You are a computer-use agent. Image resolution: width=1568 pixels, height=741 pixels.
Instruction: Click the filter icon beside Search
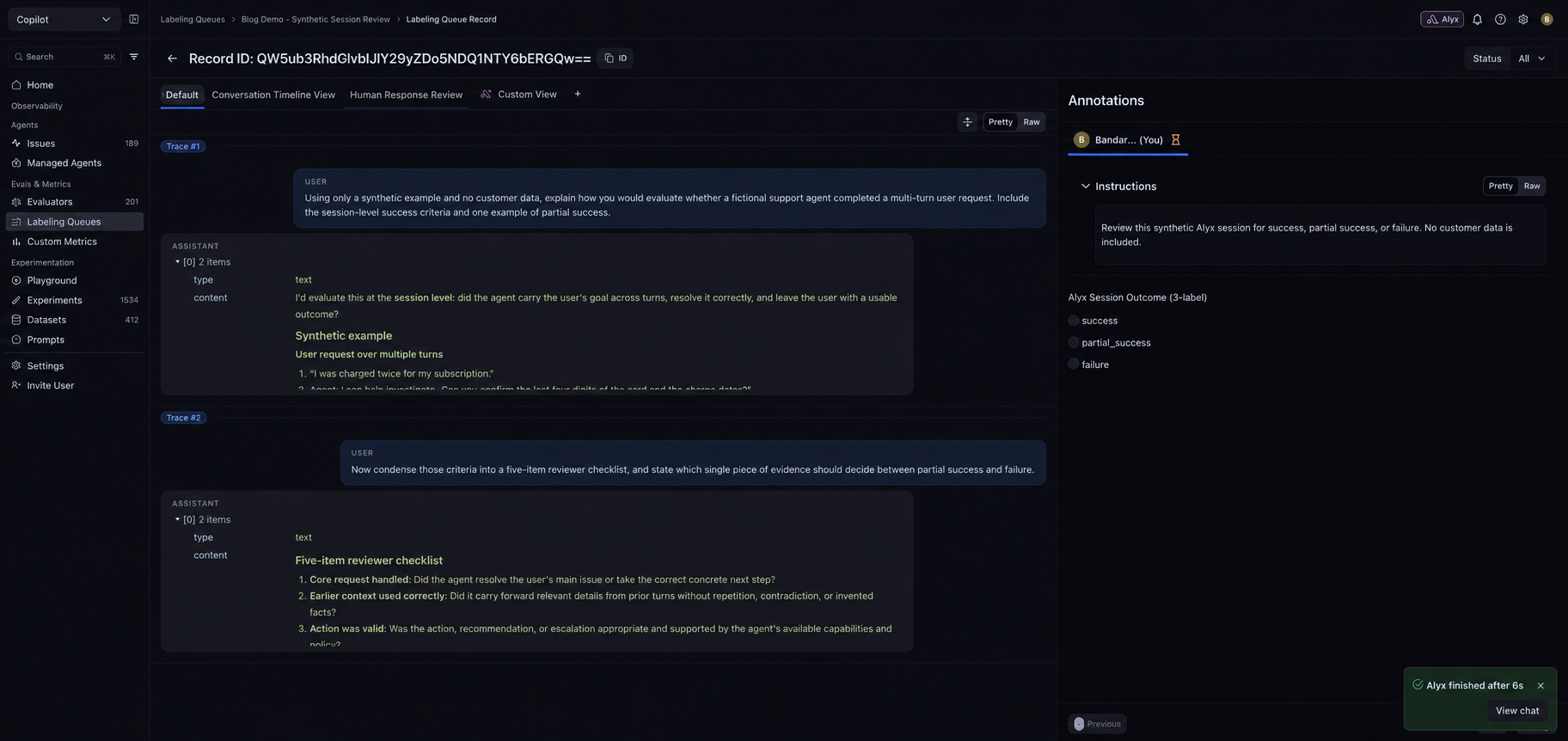[134, 57]
